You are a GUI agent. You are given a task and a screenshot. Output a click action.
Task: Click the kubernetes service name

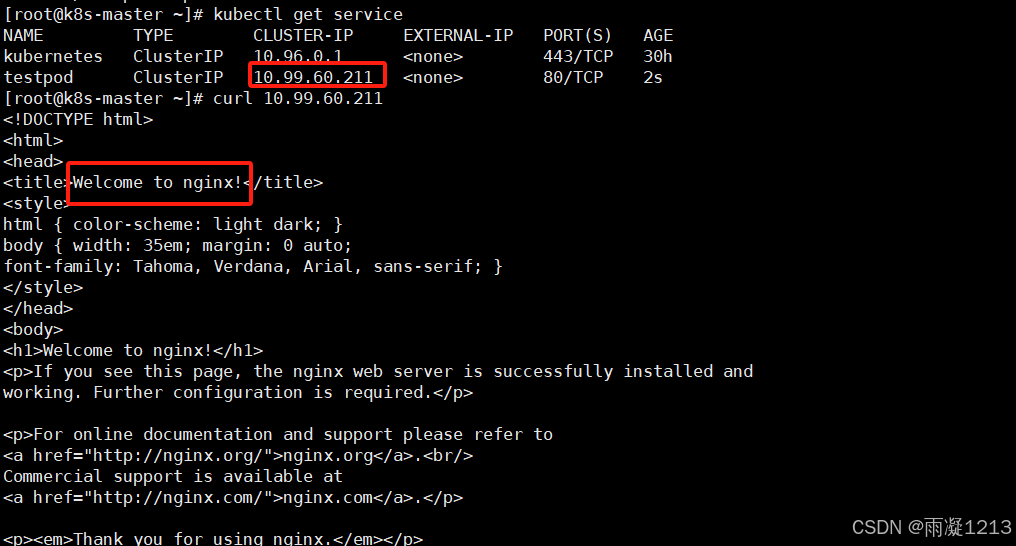click(x=53, y=56)
